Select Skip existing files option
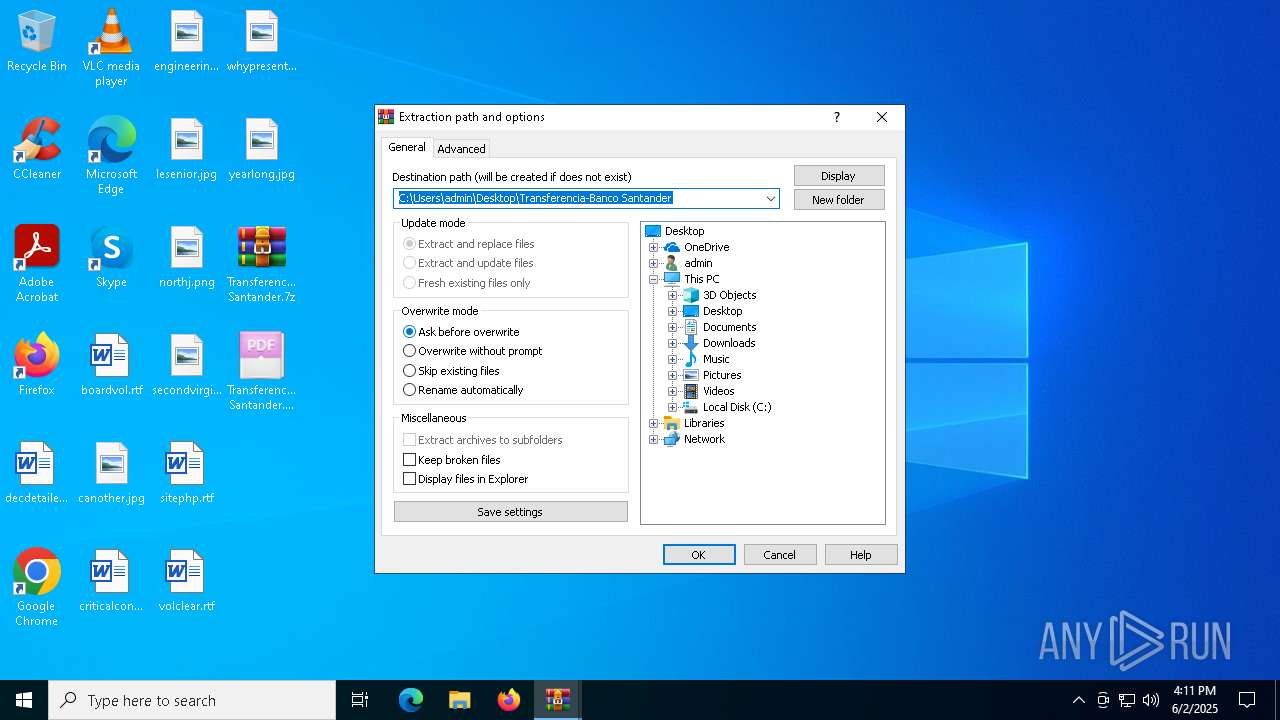 coord(451,371)
